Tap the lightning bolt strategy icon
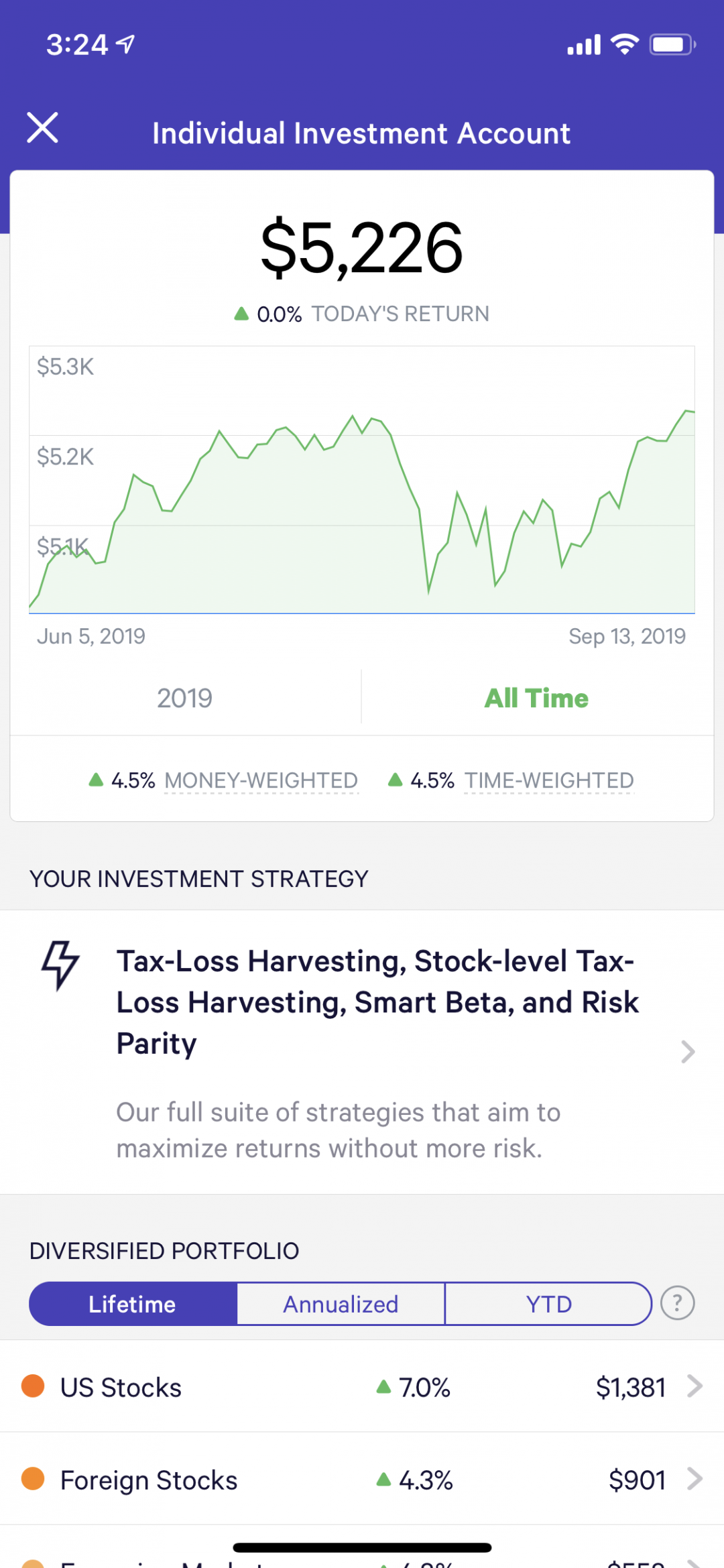The image size is (724, 1568). [60, 965]
